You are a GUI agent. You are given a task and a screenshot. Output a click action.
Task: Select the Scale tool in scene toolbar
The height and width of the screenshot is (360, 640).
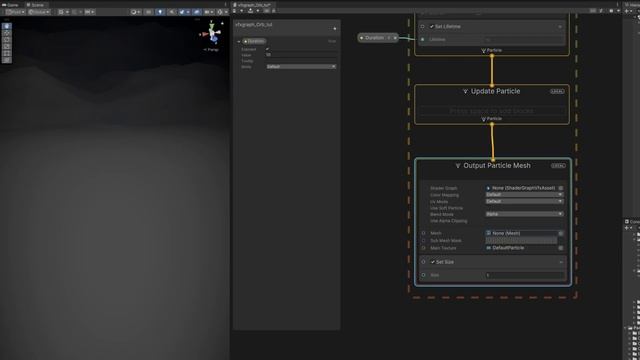[7, 46]
